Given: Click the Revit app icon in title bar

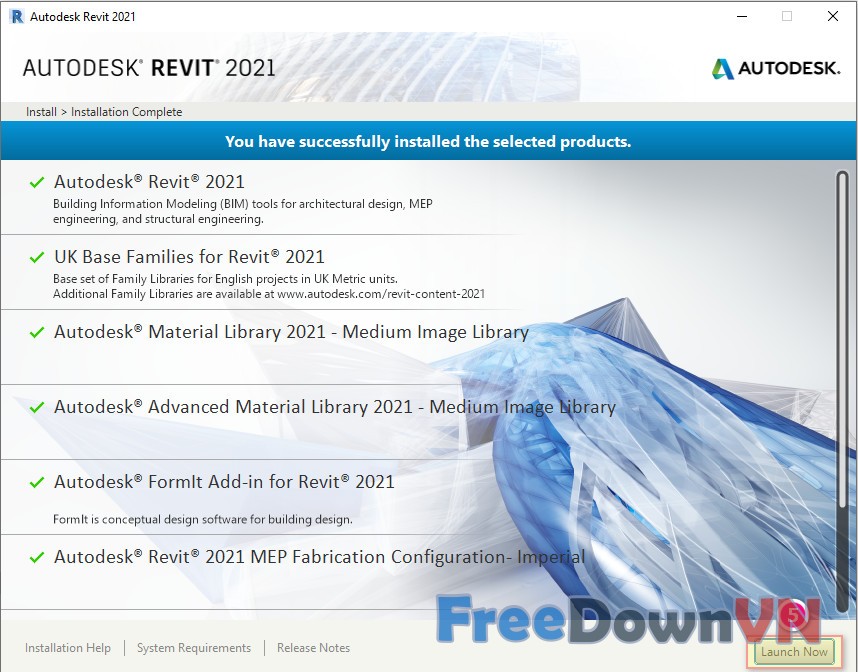Looking at the screenshot, I should click(16, 16).
